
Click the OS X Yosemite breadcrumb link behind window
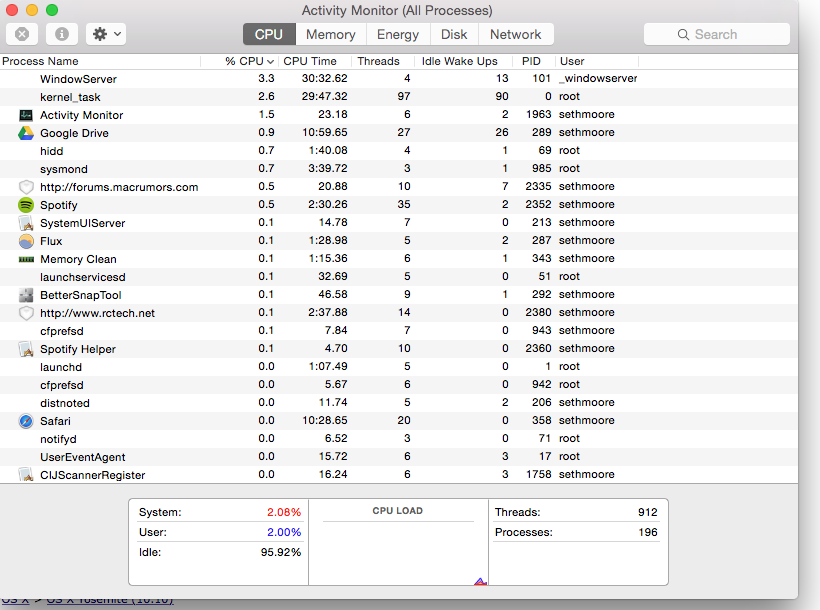click(110, 601)
